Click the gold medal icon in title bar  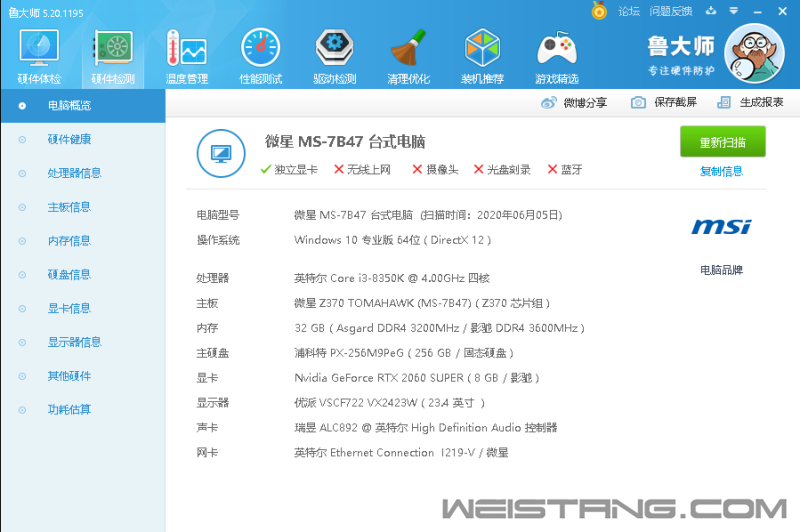tap(599, 11)
